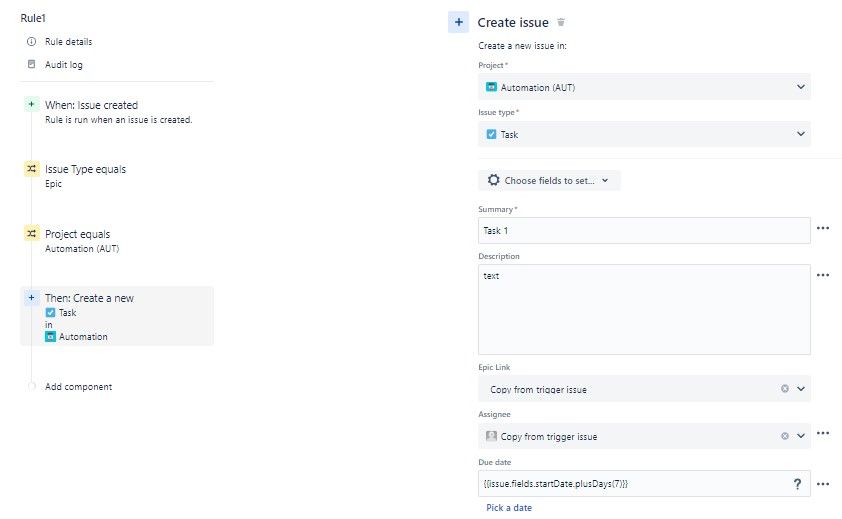This screenshot has height=519, width=842.
Task: Click the Issue Type condition shuffle icon
Action: pyautogui.click(x=32, y=169)
